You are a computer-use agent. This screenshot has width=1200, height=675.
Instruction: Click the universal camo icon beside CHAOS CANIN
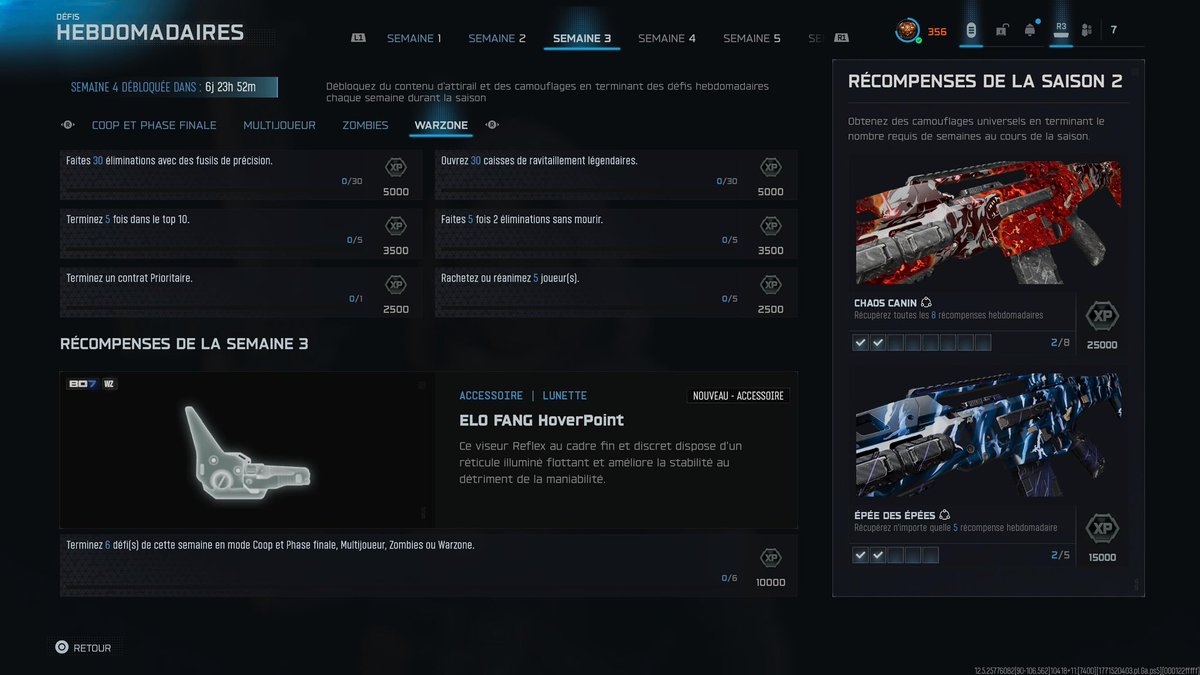click(x=926, y=302)
